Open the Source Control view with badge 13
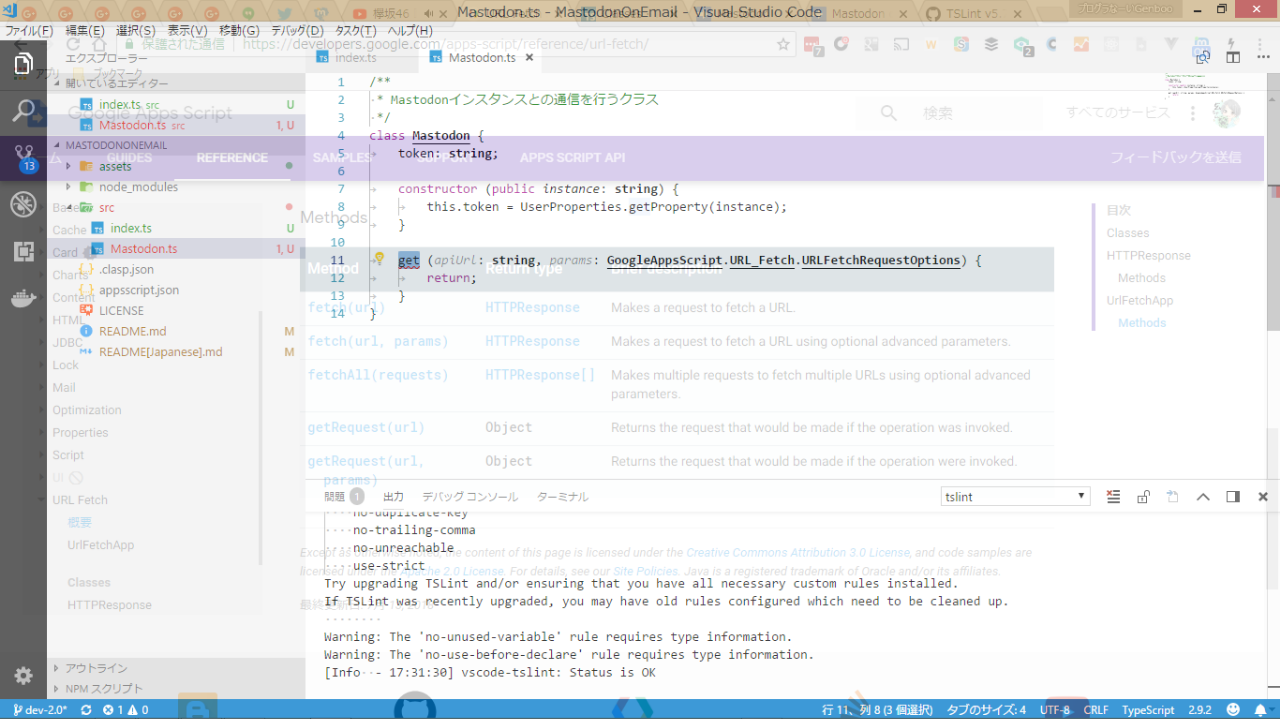 pyautogui.click(x=23, y=157)
